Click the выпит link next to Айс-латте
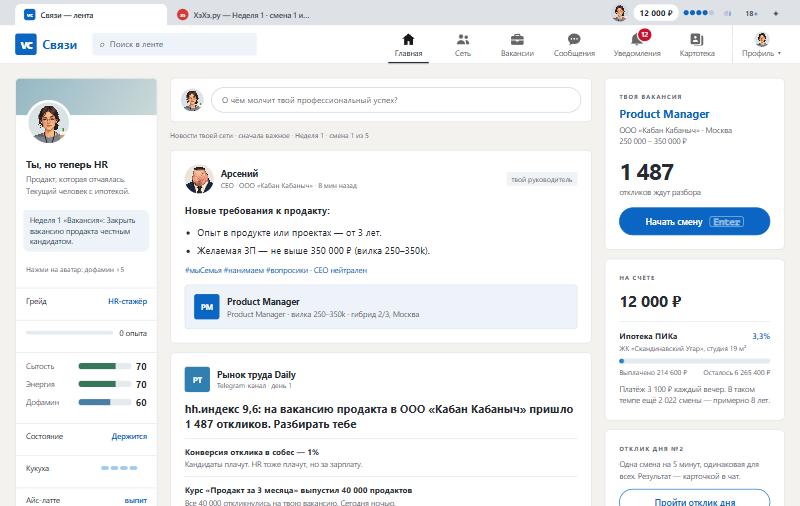This screenshot has height=506, width=800. coord(136,500)
